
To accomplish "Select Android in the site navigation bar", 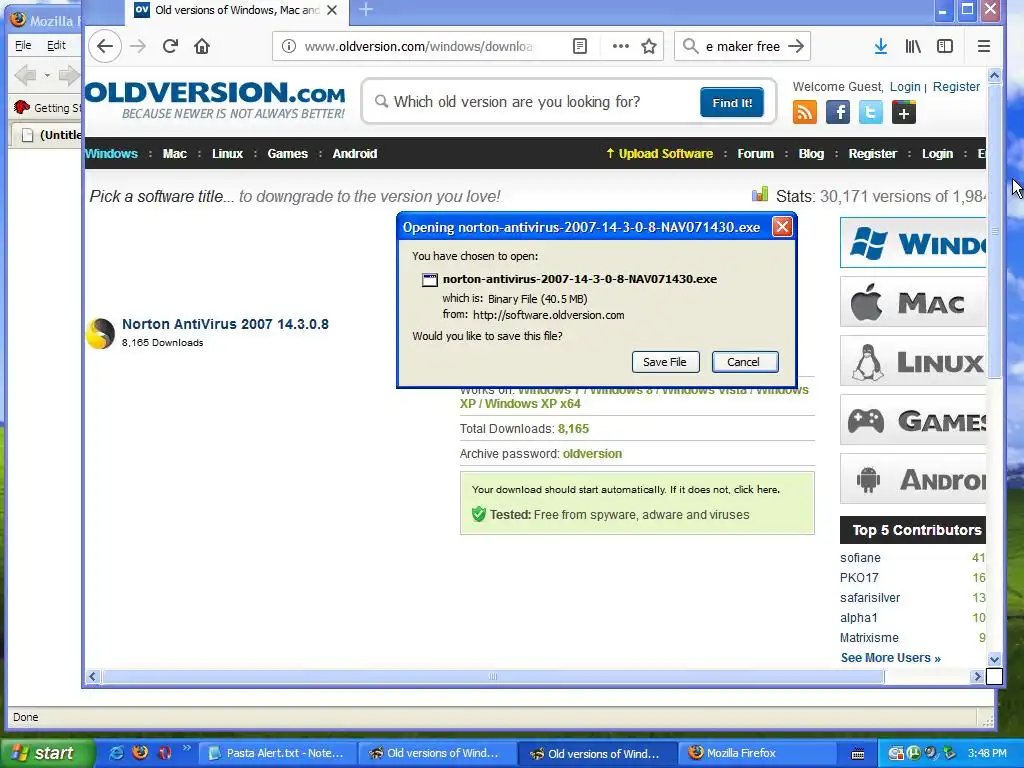I will (x=355, y=153).
